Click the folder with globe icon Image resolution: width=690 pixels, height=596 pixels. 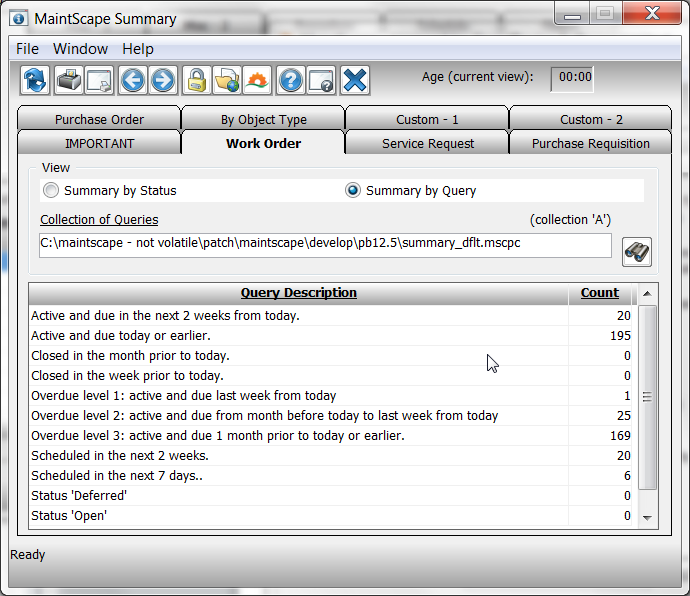click(227, 81)
